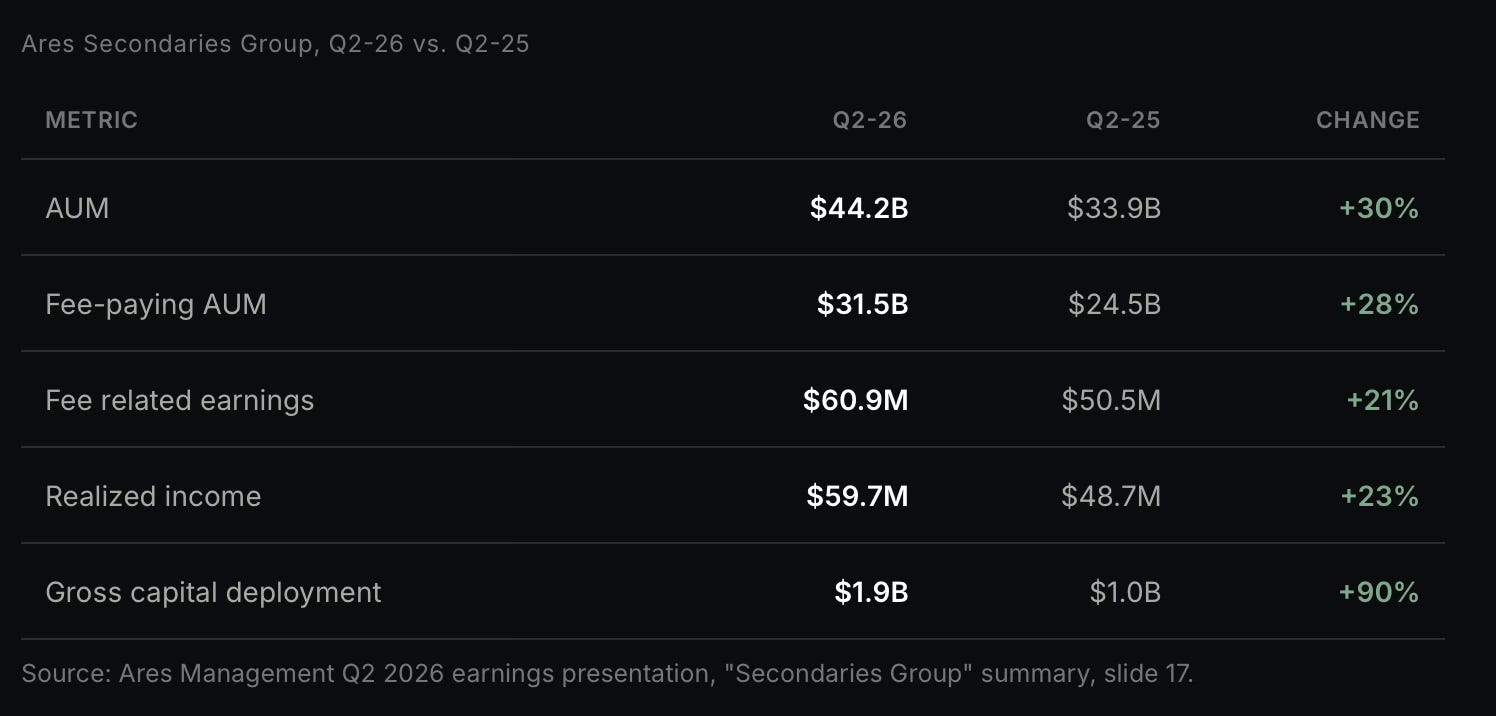Click the $50.5M prior-year earnings value
The width and height of the screenshot is (1496, 716).
point(1111,400)
